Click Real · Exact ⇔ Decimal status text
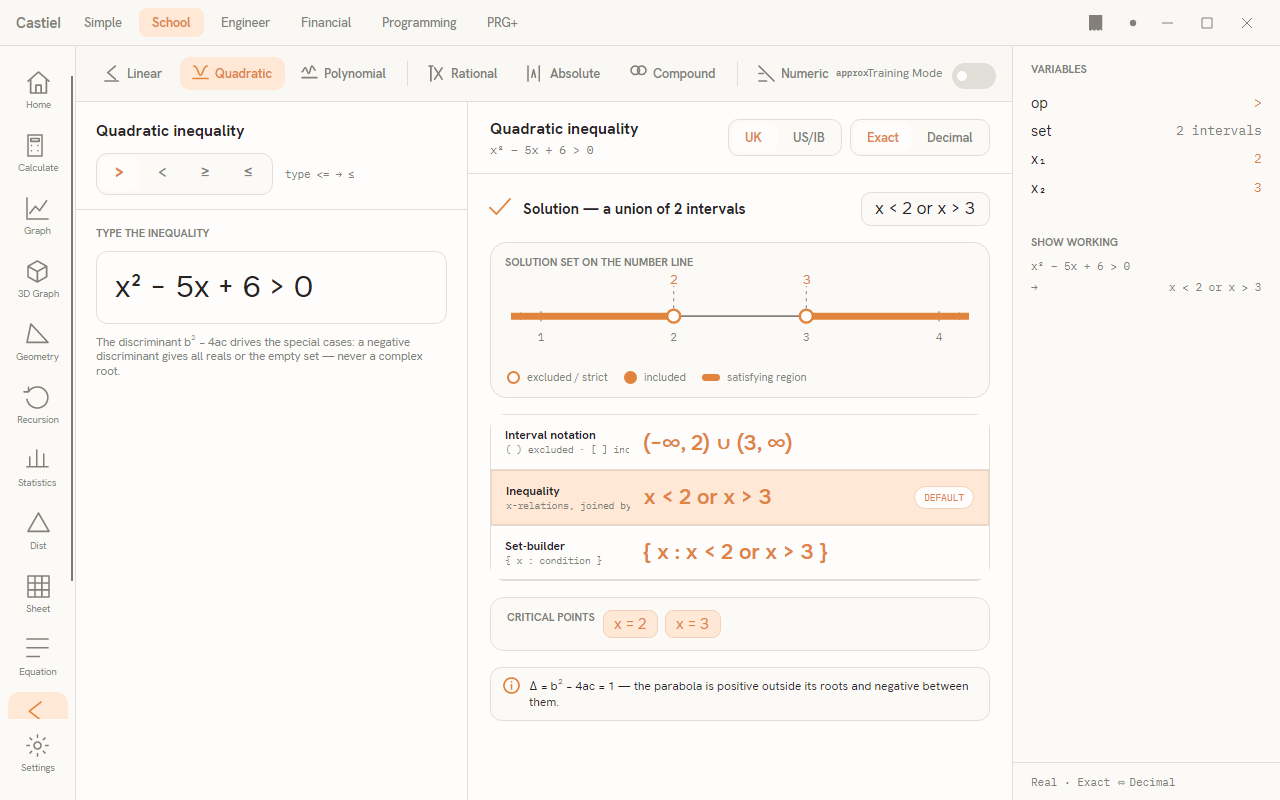 1103,782
